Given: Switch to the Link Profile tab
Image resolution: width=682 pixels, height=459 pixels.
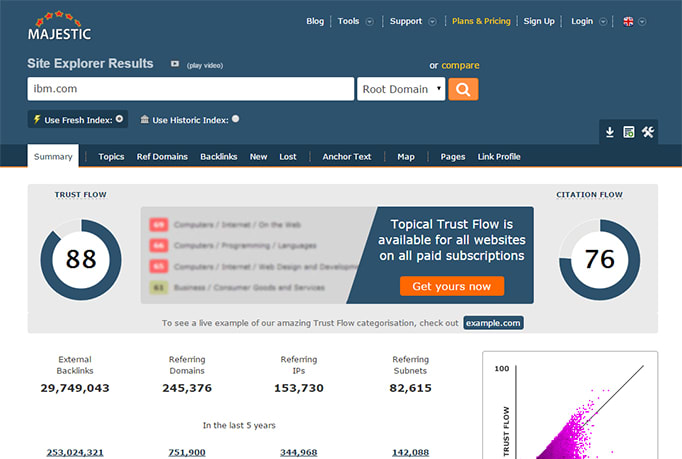Looking at the screenshot, I should coord(499,157).
